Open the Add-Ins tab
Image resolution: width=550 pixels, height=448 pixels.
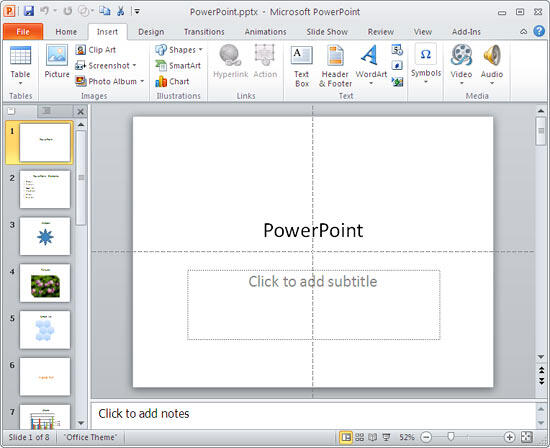[466, 32]
